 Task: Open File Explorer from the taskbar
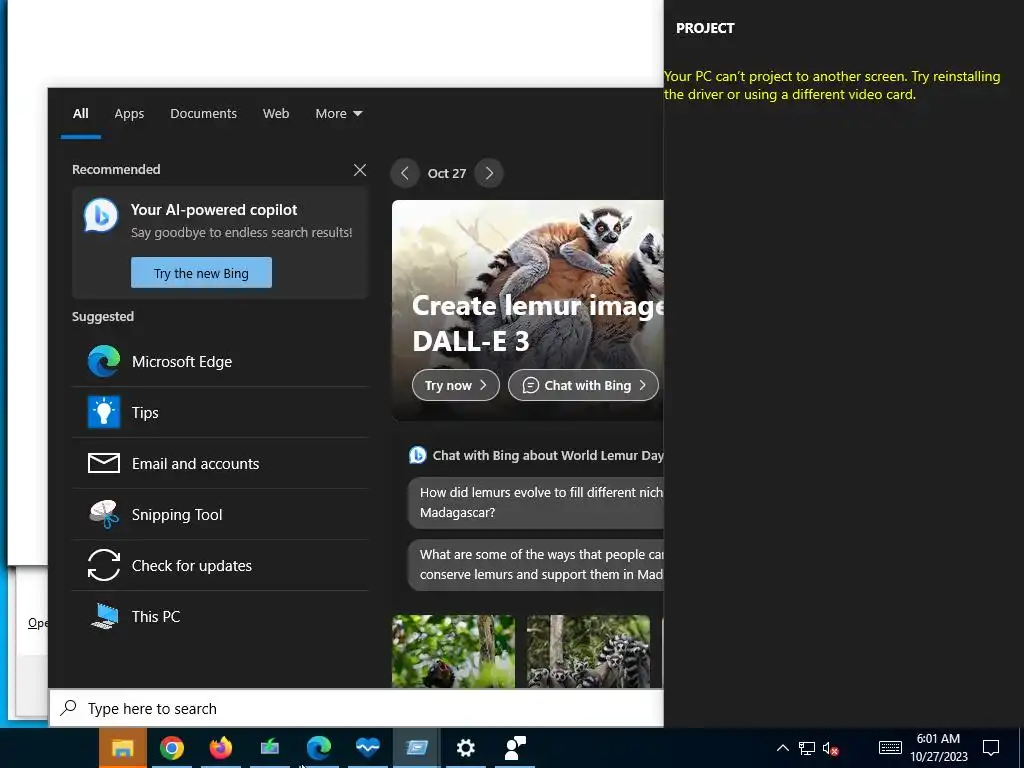[x=122, y=748]
